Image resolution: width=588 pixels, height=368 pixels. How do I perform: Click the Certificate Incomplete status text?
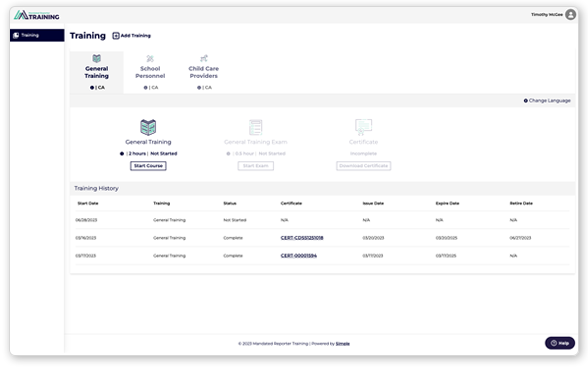[x=363, y=154]
